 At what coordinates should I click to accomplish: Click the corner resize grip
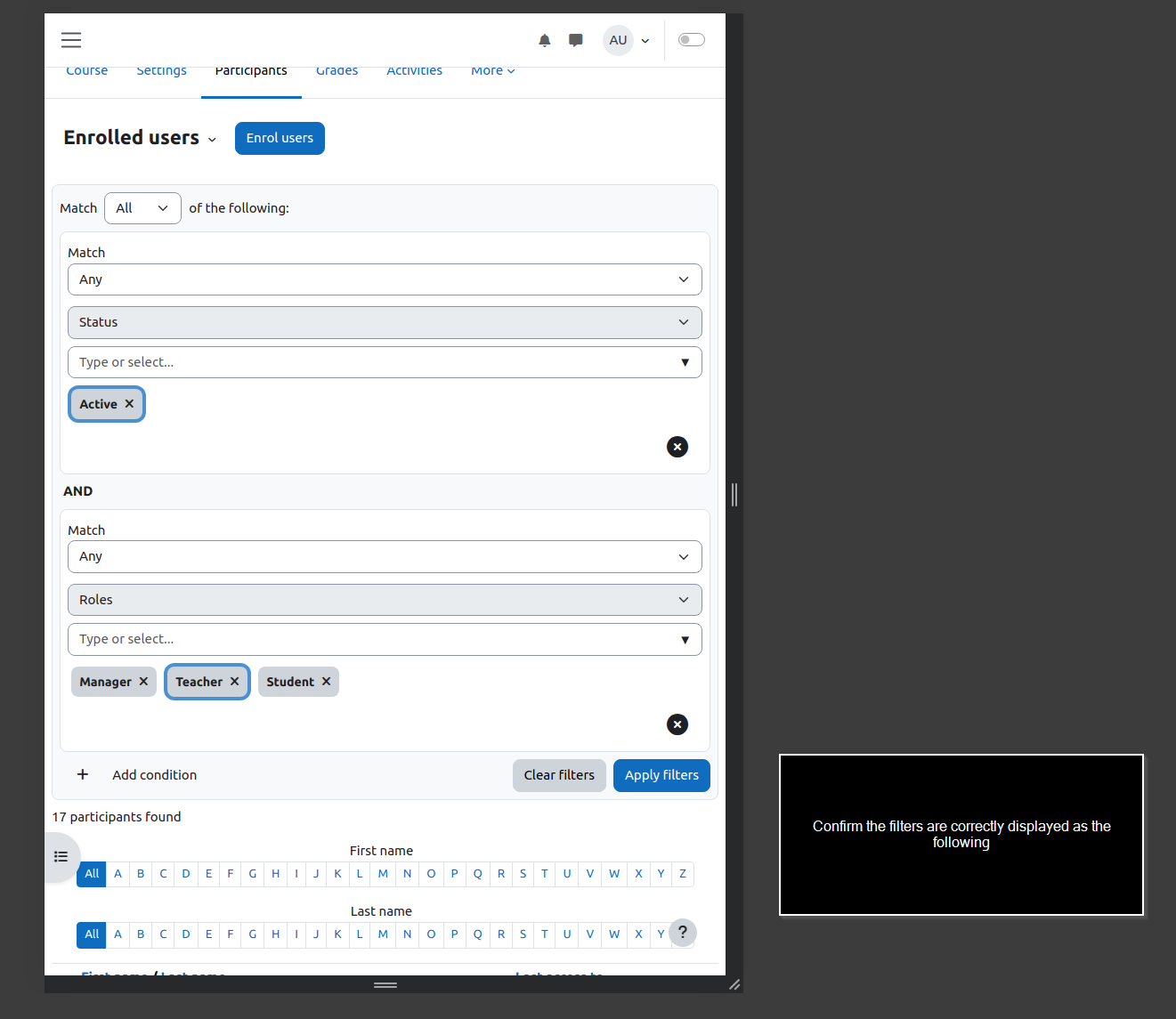[x=734, y=984]
